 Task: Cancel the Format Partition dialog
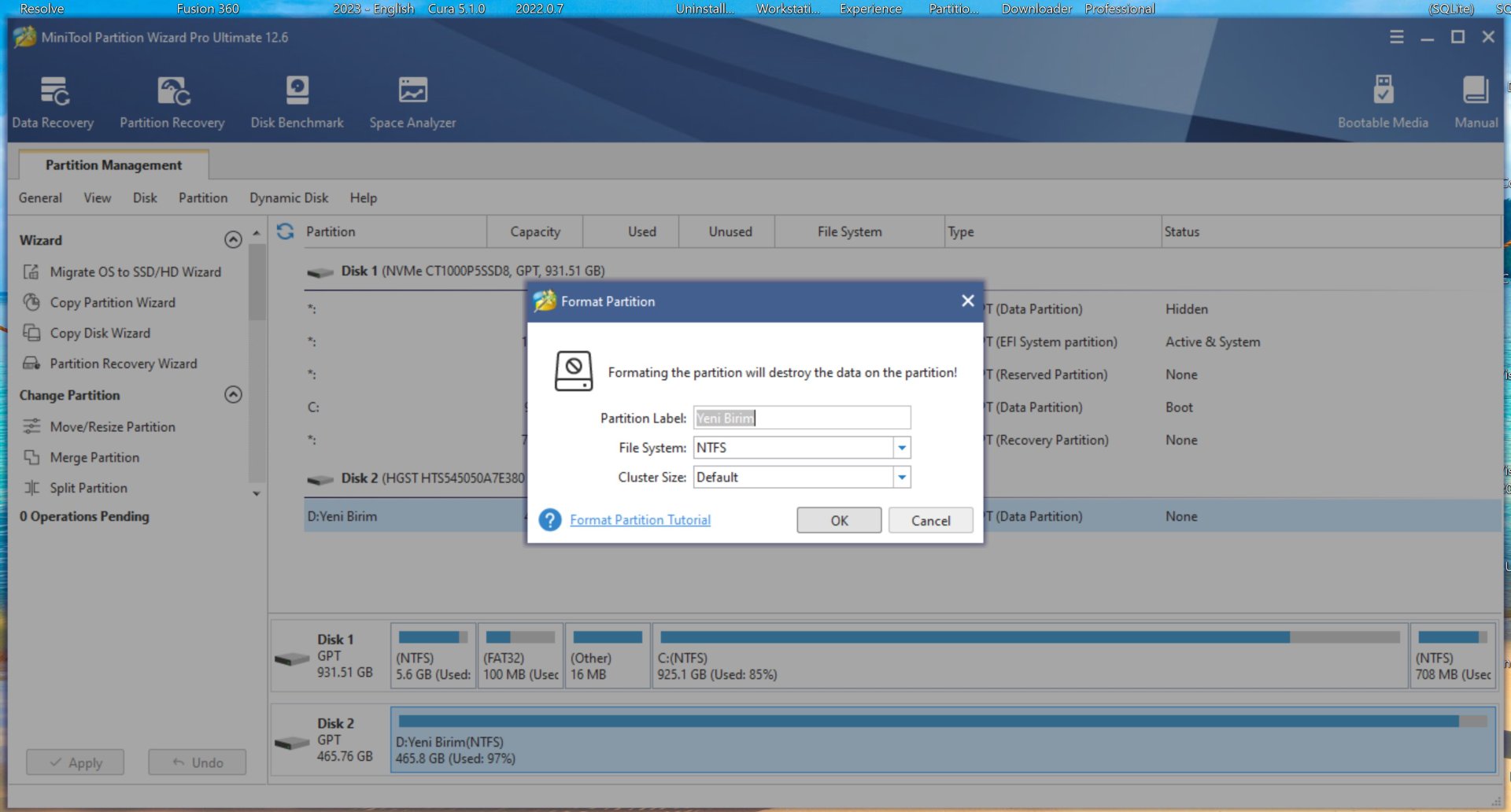click(931, 520)
